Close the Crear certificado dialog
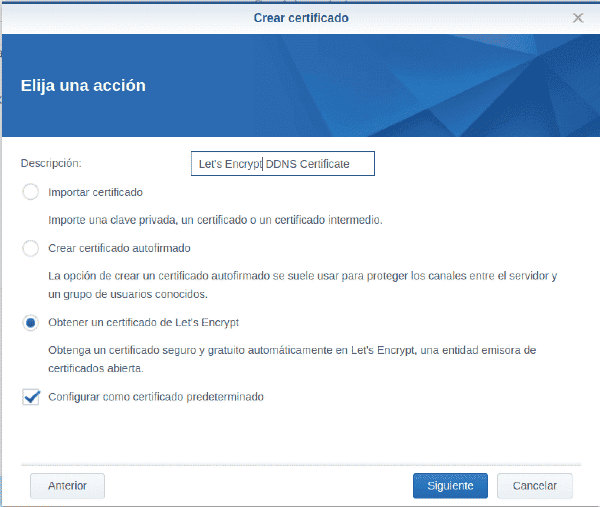600x507 pixels. [578, 18]
